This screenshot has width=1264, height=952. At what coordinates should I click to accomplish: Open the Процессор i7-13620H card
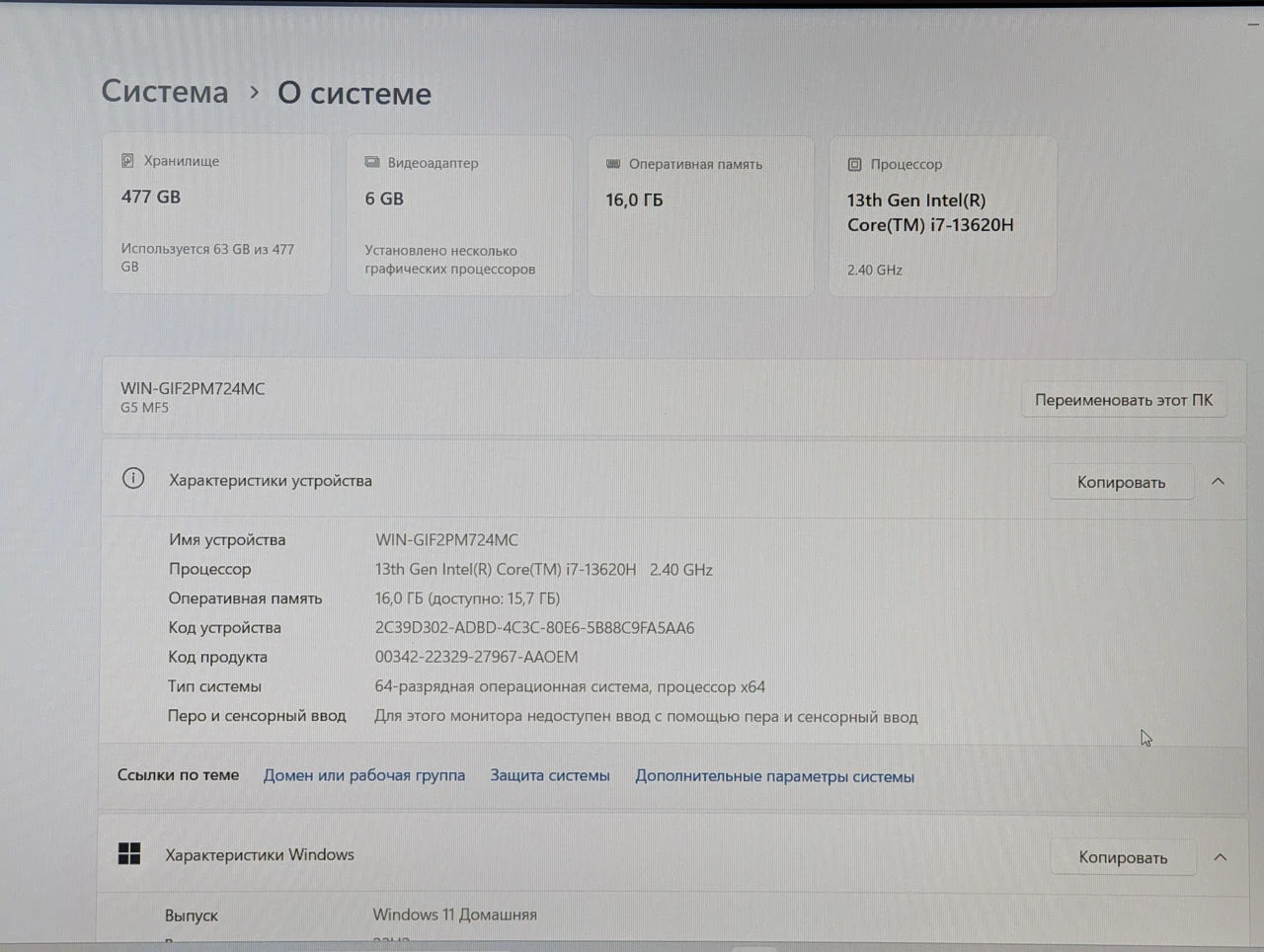(943, 216)
